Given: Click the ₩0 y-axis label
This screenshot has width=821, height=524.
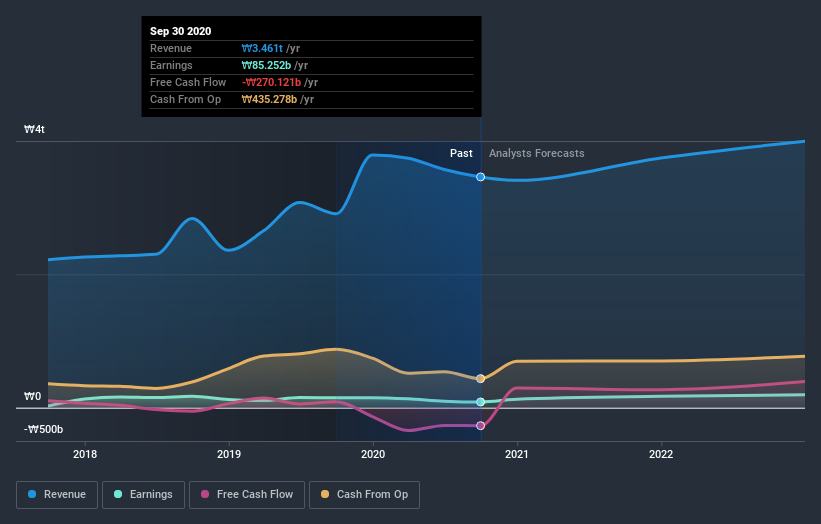Looking at the screenshot, I should pyautogui.click(x=32, y=396).
